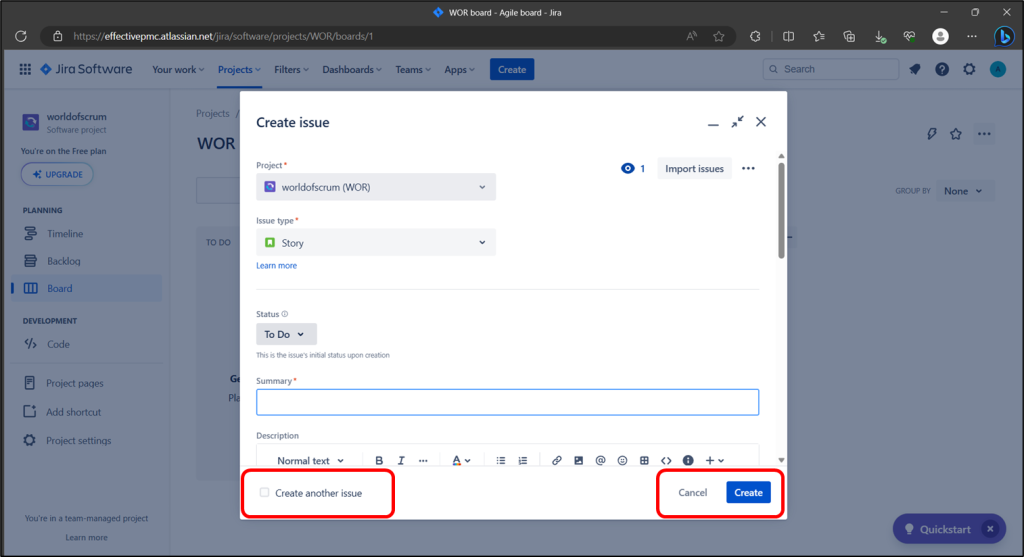Open the Status To Do dropdown
Image resolution: width=1024 pixels, height=557 pixels.
tap(286, 334)
